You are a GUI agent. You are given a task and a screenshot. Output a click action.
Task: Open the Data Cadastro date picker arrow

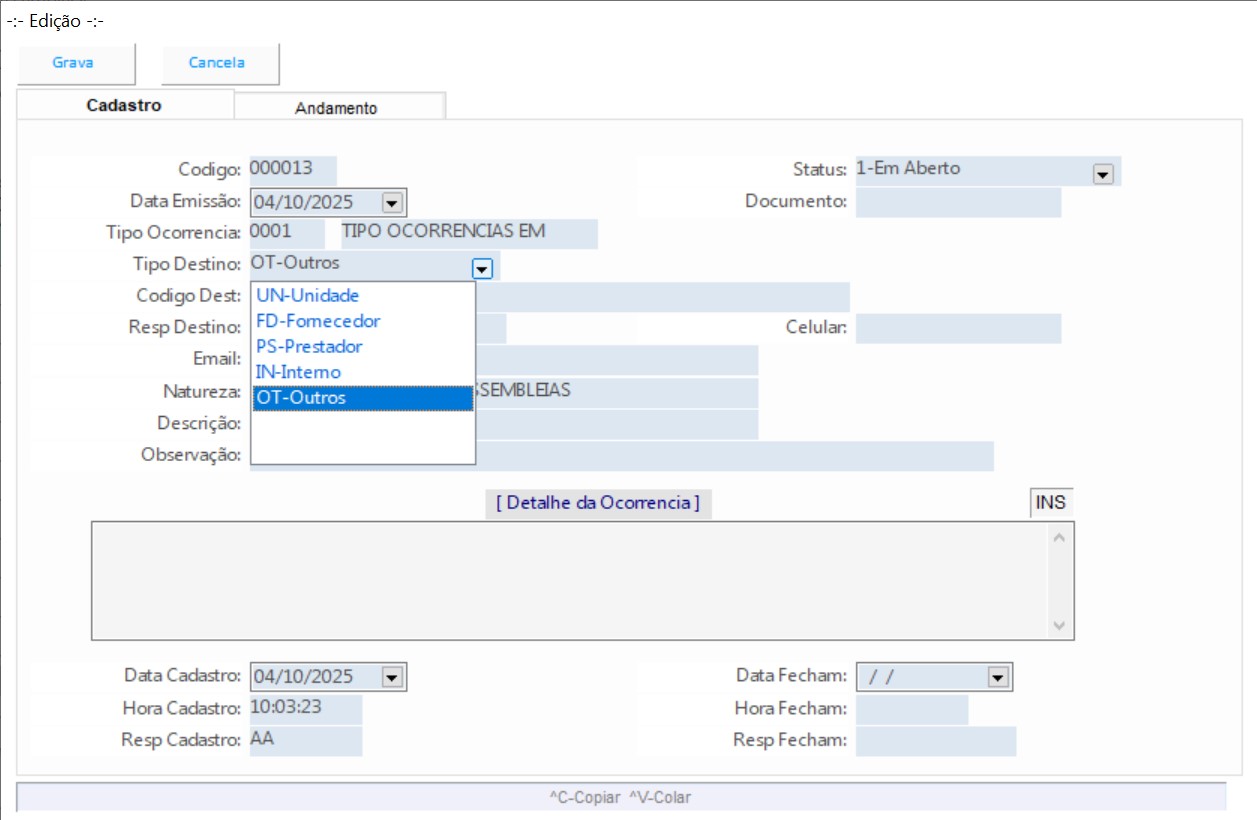pos(392,677)
